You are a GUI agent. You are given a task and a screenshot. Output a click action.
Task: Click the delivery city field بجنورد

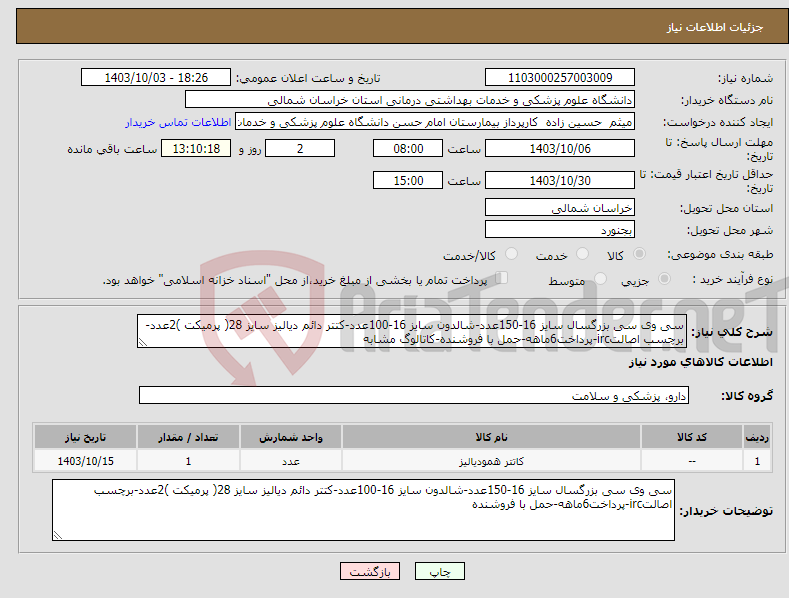click(x=560, y=230)
